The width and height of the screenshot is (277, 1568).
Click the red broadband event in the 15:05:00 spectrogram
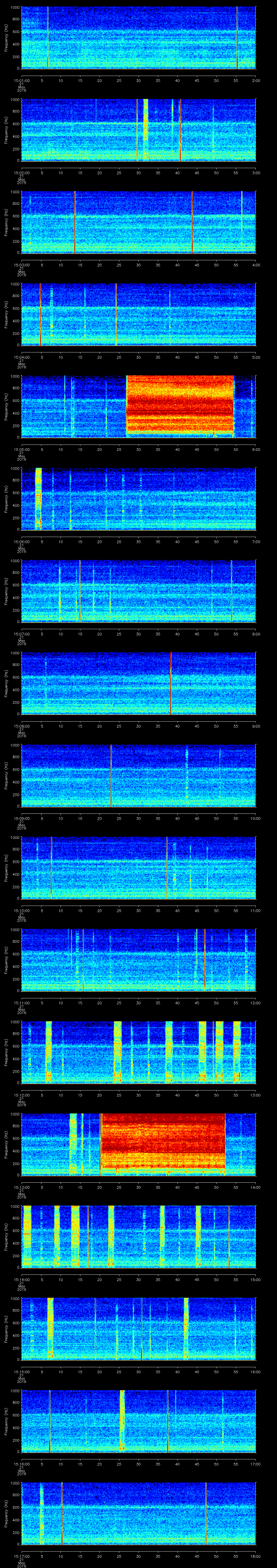180,404
